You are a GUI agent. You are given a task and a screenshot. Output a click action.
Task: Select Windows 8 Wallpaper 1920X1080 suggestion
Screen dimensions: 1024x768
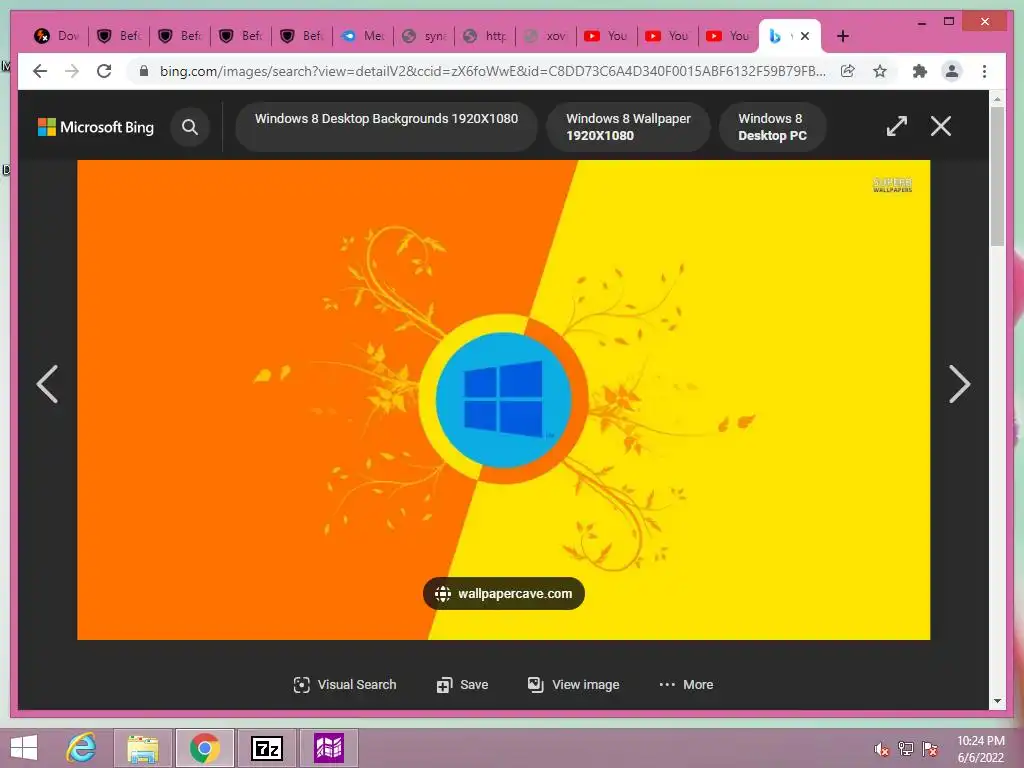(x=628, y=127)
